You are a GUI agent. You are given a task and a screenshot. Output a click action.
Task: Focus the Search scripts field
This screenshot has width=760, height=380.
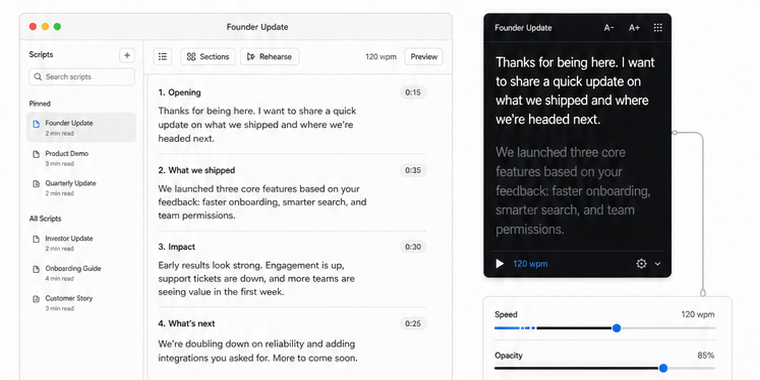[x=82, y=77]
